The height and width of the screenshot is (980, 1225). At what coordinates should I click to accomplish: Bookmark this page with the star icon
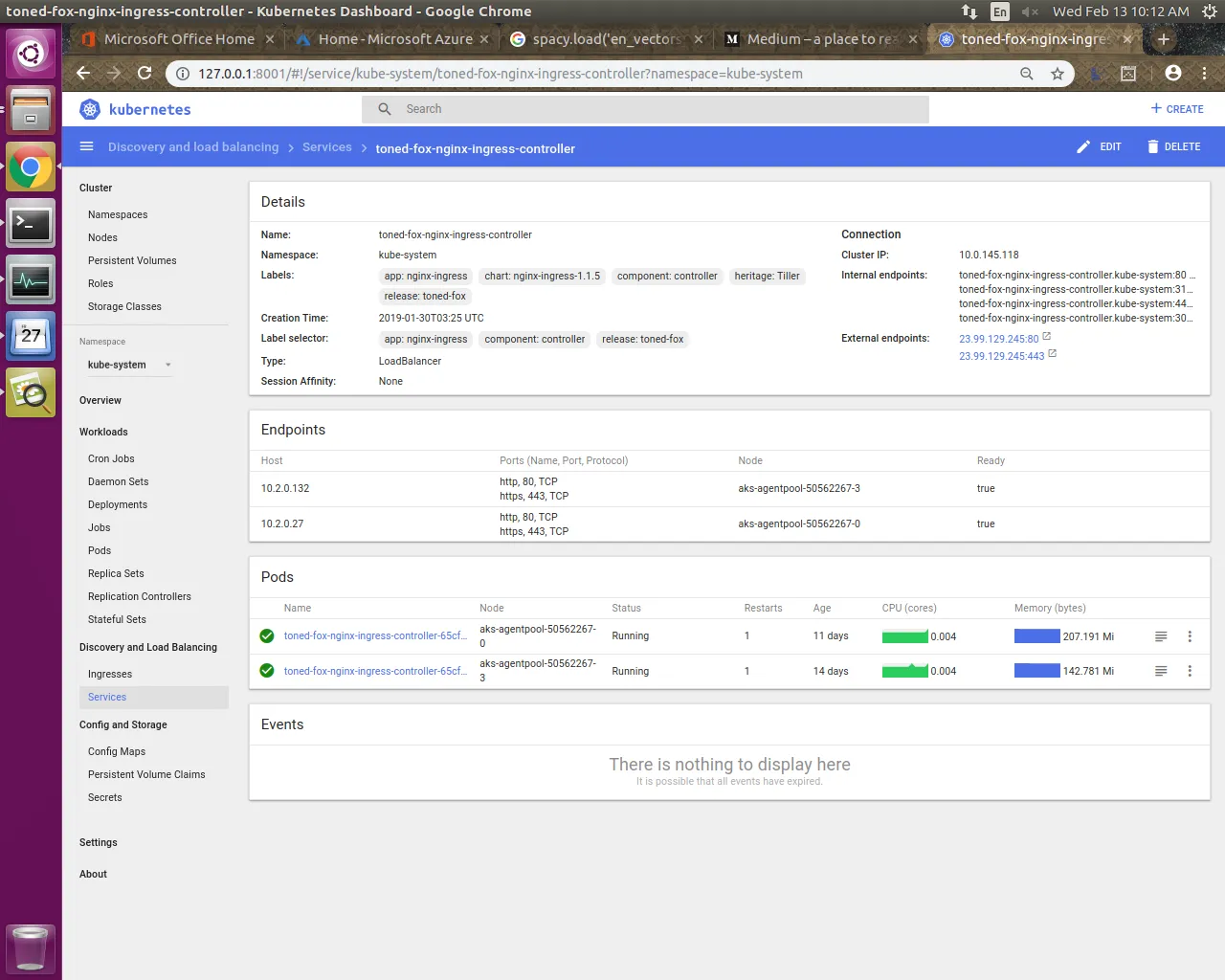coord(1058,74)
